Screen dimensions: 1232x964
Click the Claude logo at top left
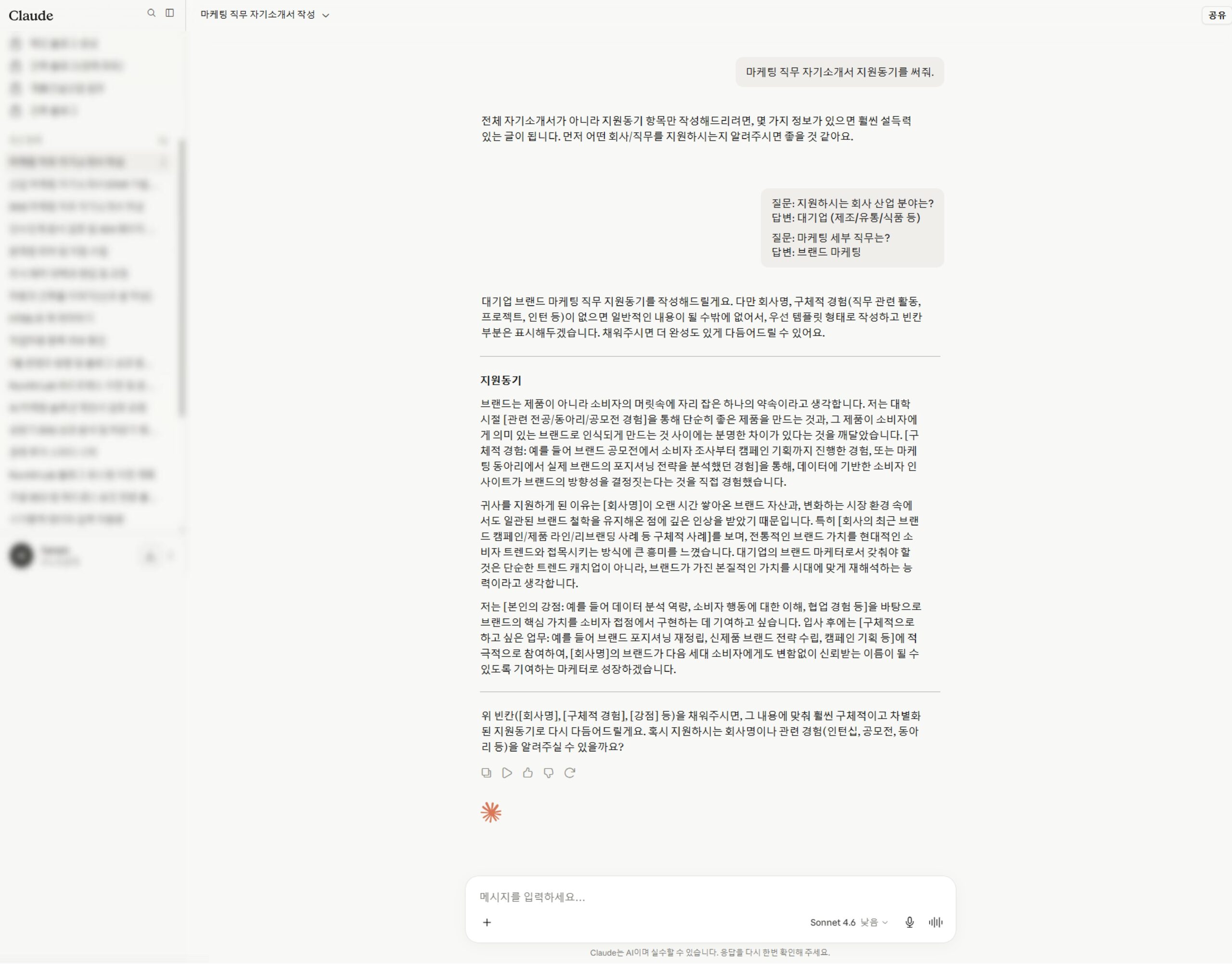(31, 15)
